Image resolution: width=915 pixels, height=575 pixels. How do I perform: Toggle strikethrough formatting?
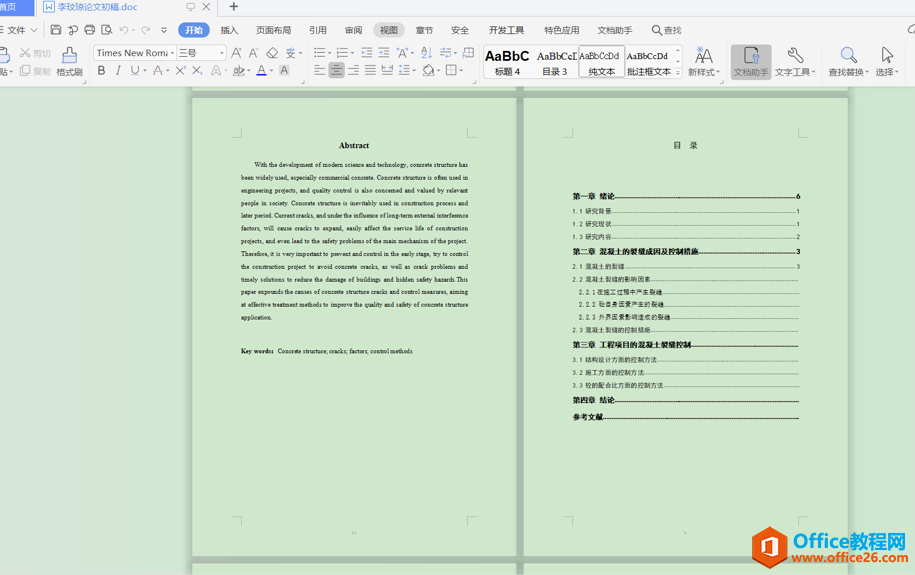158,70
